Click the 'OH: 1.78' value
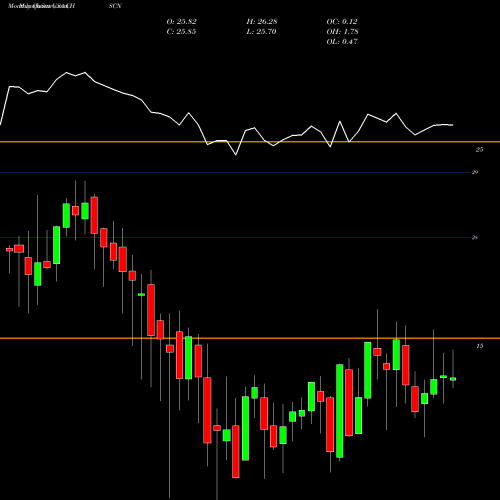 (x=342, y=32)
